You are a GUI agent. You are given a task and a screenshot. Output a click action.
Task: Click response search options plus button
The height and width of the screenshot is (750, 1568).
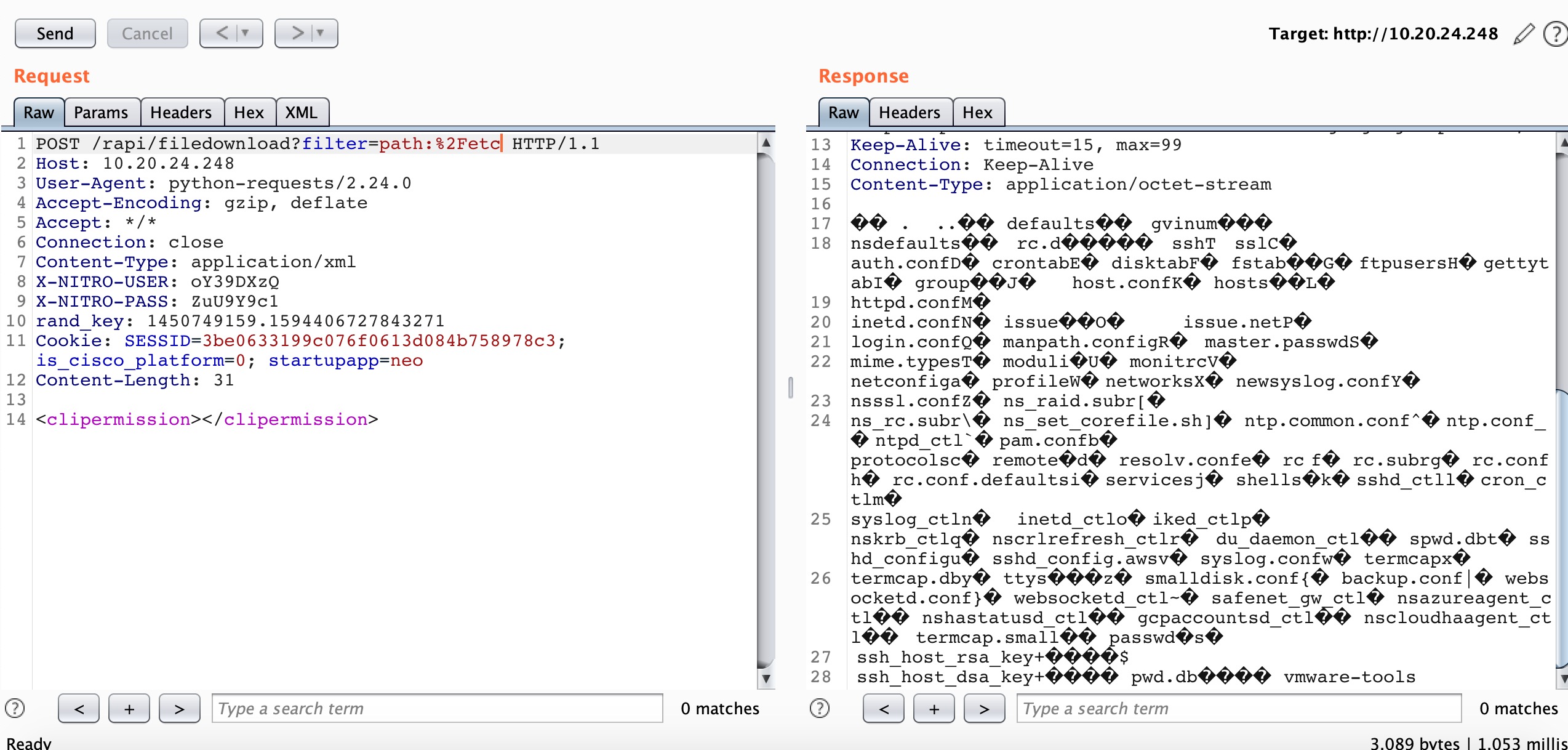point(934,708)
